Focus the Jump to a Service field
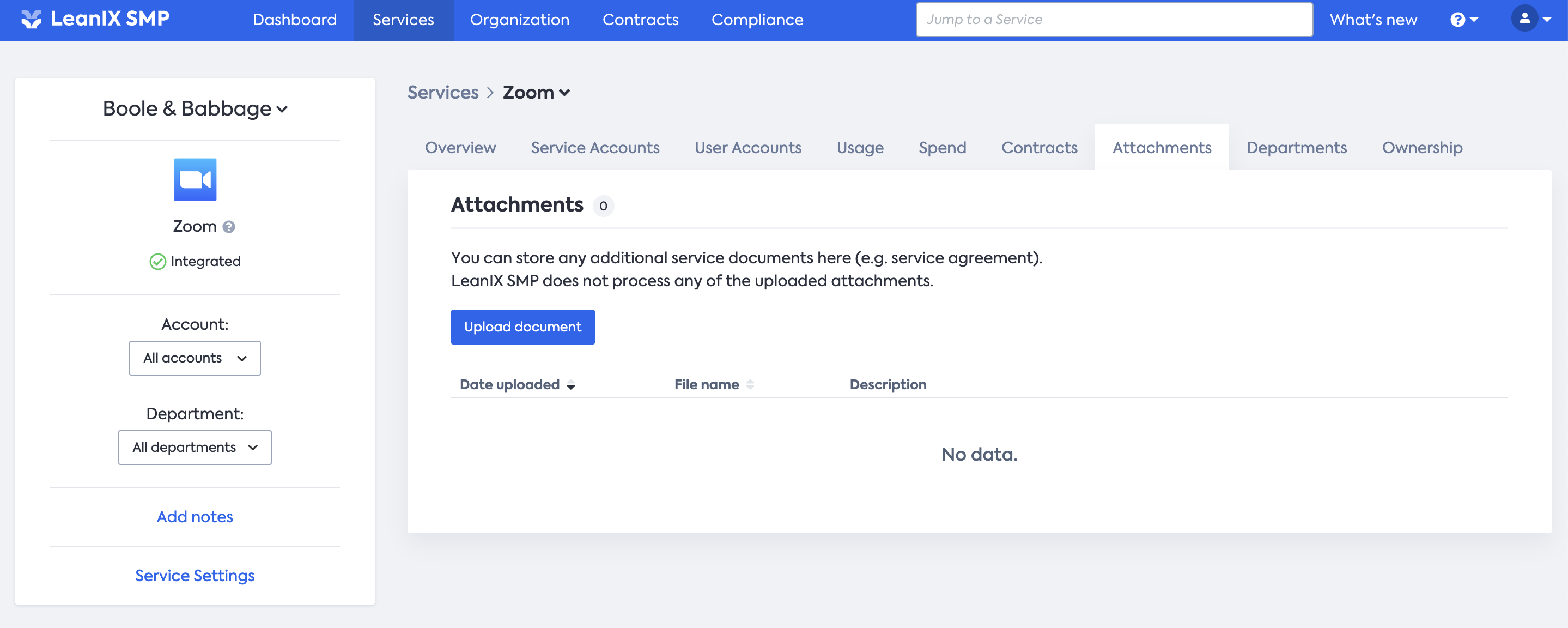This screenshot has height=628, width=1568. [x=1113, y=20]
